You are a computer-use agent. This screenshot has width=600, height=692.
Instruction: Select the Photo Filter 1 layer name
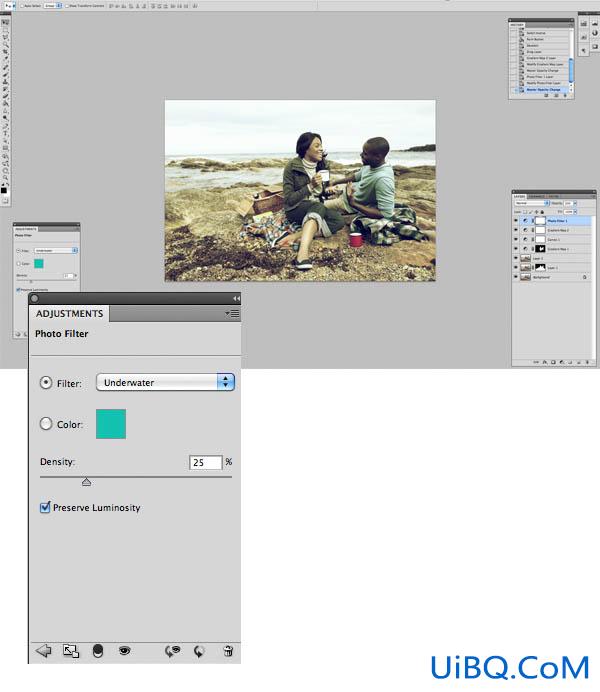click(557, 221)
